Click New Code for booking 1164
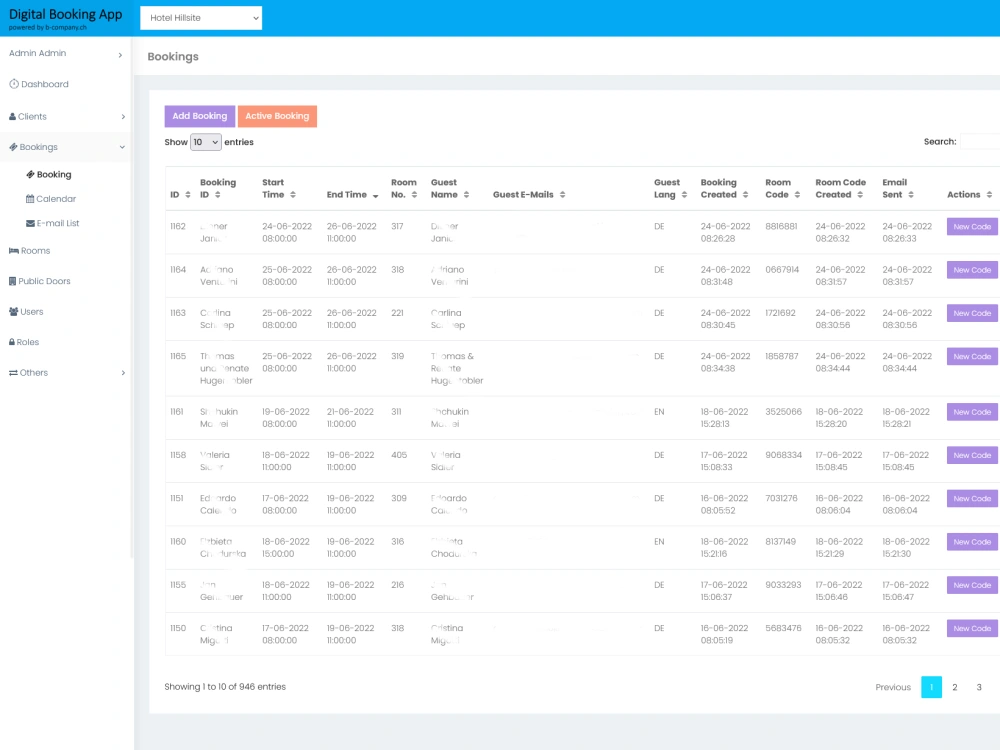 coord(972,270)
